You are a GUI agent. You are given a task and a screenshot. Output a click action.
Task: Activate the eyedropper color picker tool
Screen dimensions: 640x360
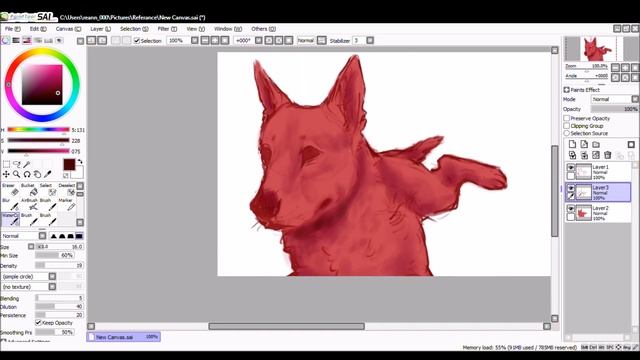click(47, 174)
